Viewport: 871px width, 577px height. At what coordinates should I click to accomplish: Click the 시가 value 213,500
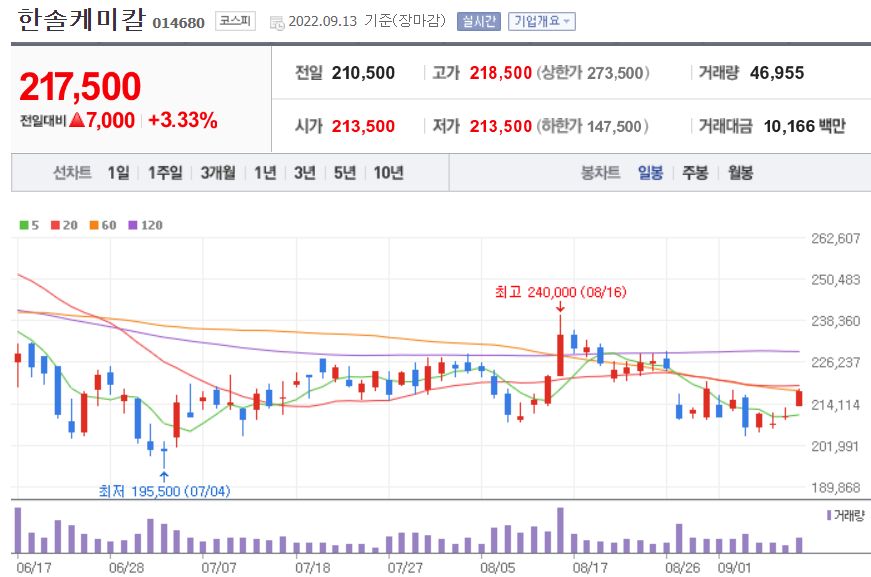(x=363, y=126)
